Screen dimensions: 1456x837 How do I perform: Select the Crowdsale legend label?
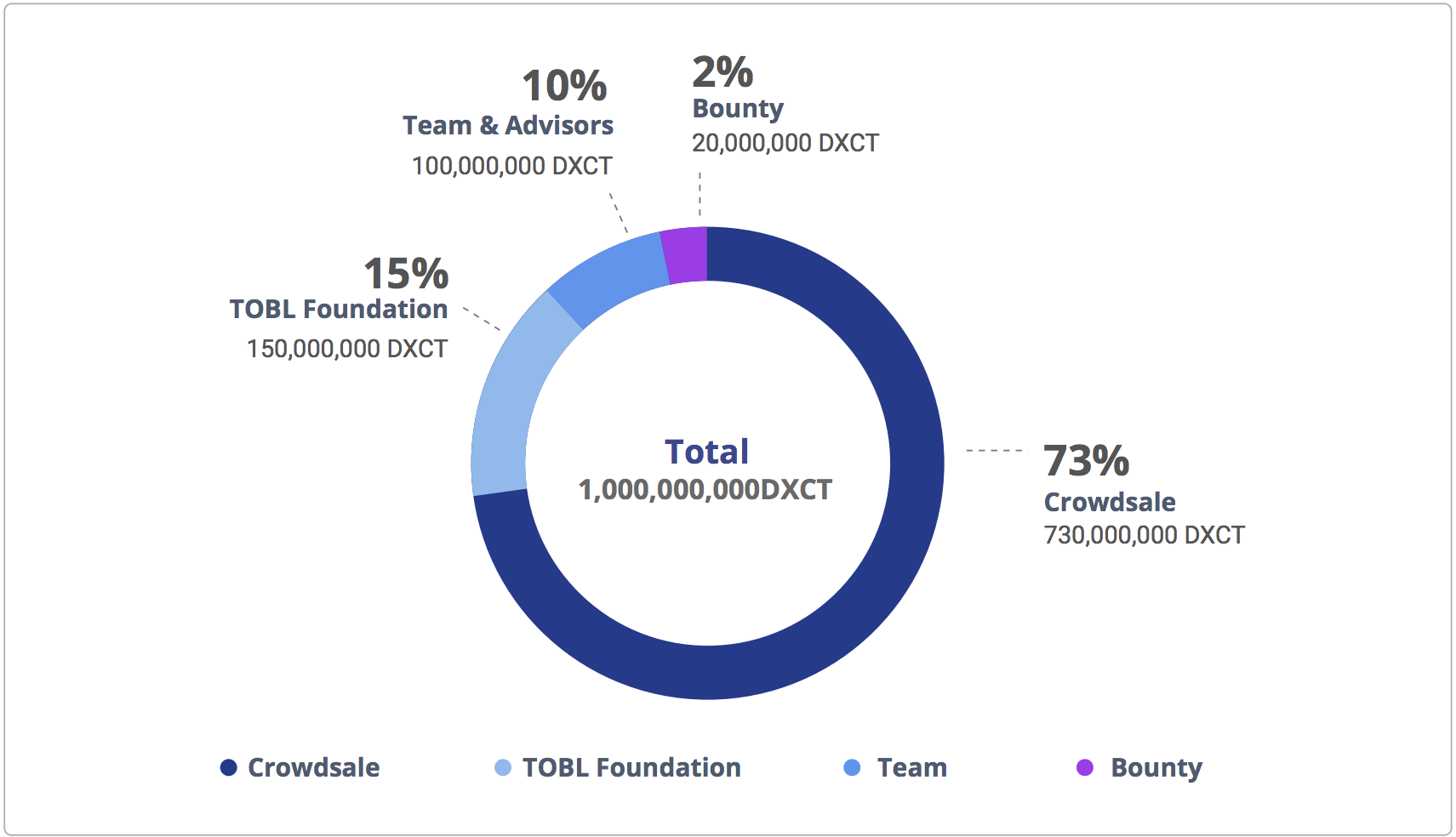(313, 767)
